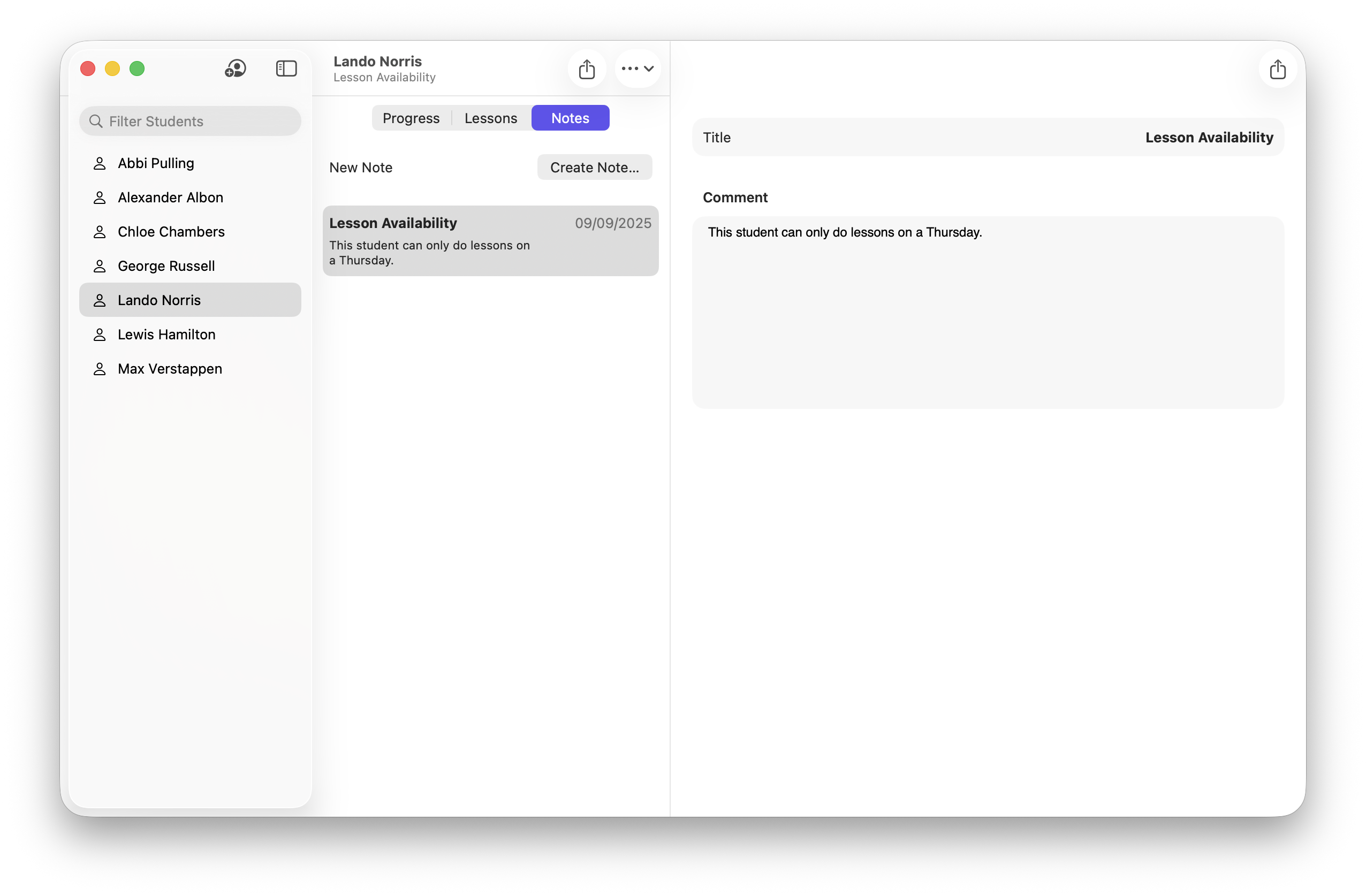This screenshot has width=1366, height=896.
Task: Click the add student icon
Action: pos(236,69)
